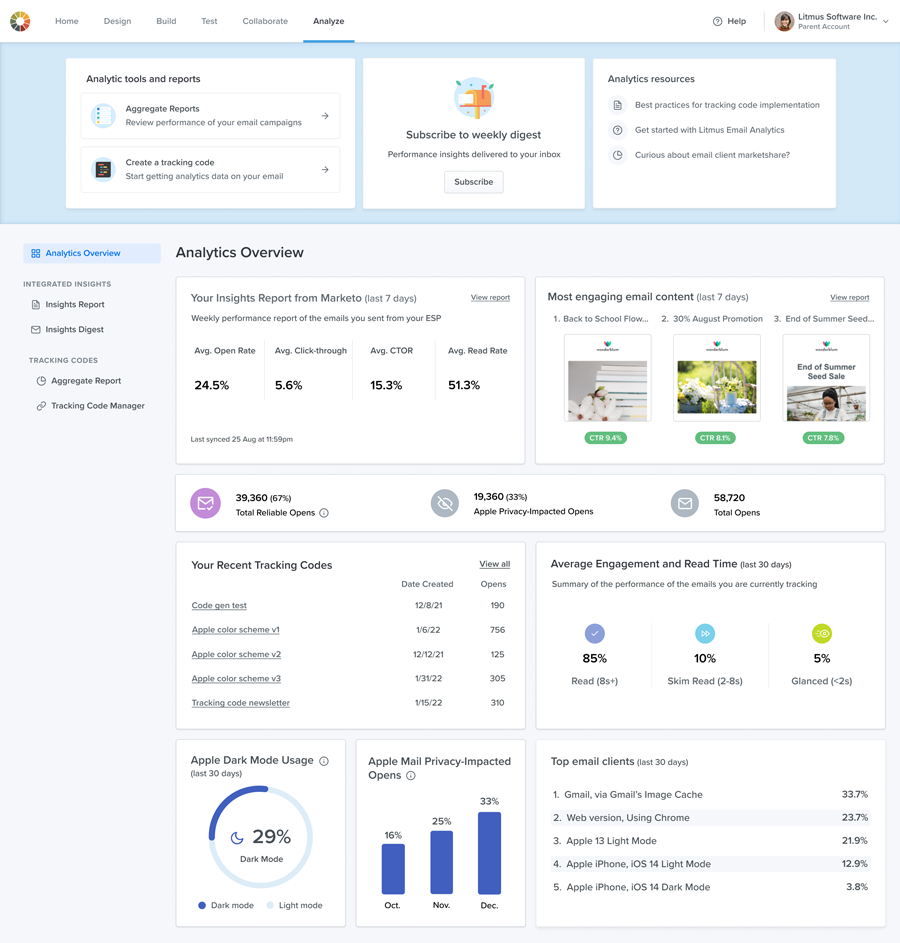The width and height of the screenshot is (900, 943).
Task: Click the mailbox illustration
Action: [x=474, y=99]
